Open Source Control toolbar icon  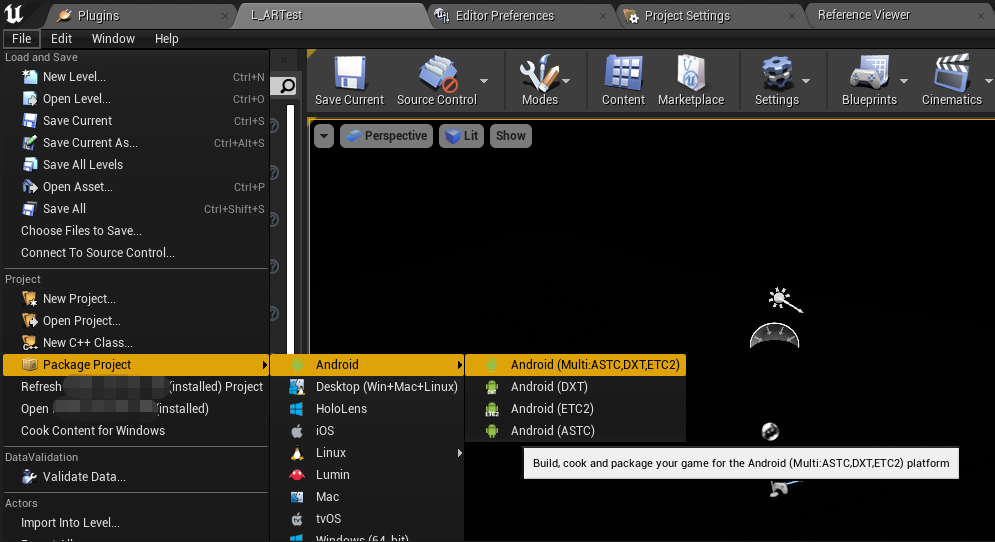(437, 73)
